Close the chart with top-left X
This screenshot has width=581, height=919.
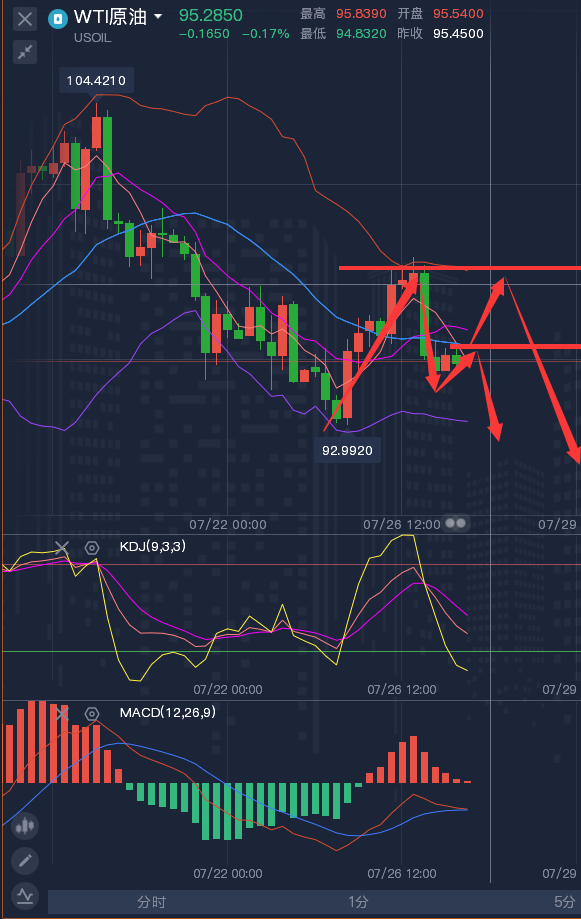25,19
